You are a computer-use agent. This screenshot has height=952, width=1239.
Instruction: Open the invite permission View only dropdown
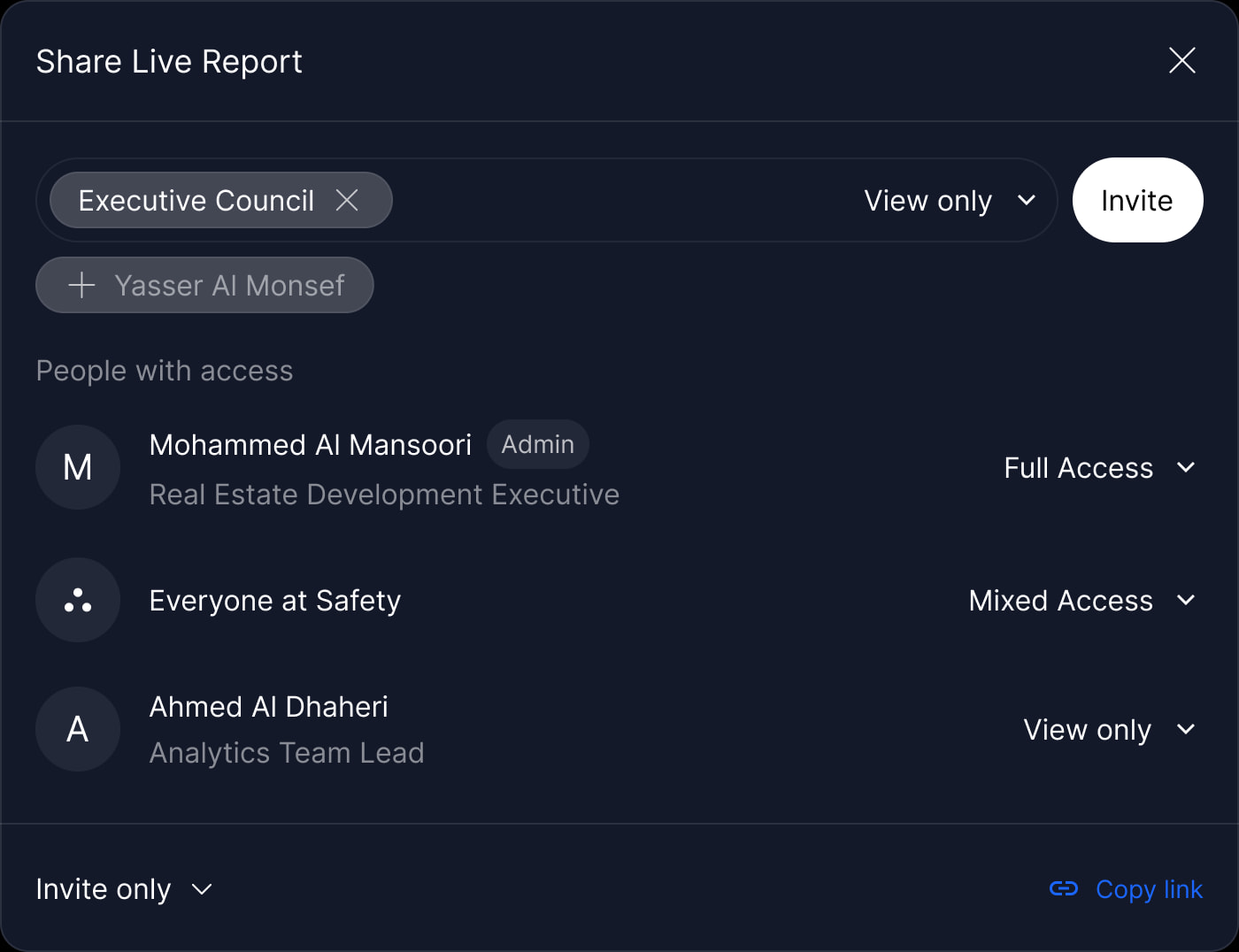click(950, 201)
